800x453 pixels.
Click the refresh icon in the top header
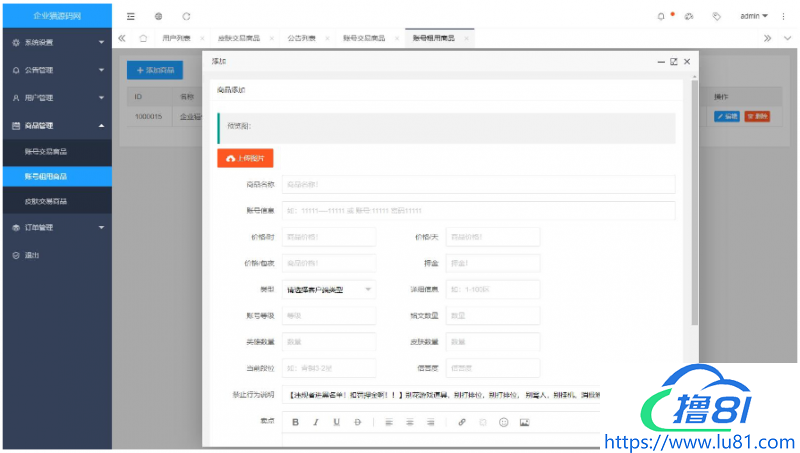(x=186, y=16)
